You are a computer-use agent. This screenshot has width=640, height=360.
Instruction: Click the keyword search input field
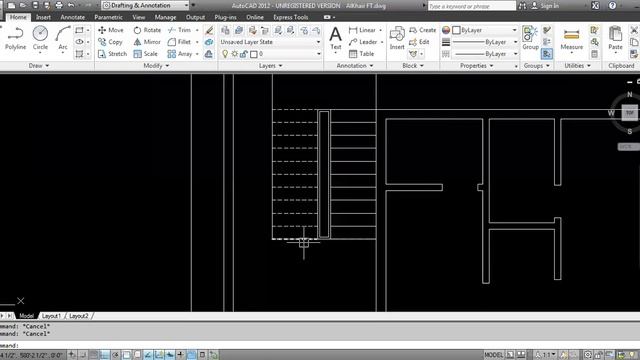click(x=472, y=6)
